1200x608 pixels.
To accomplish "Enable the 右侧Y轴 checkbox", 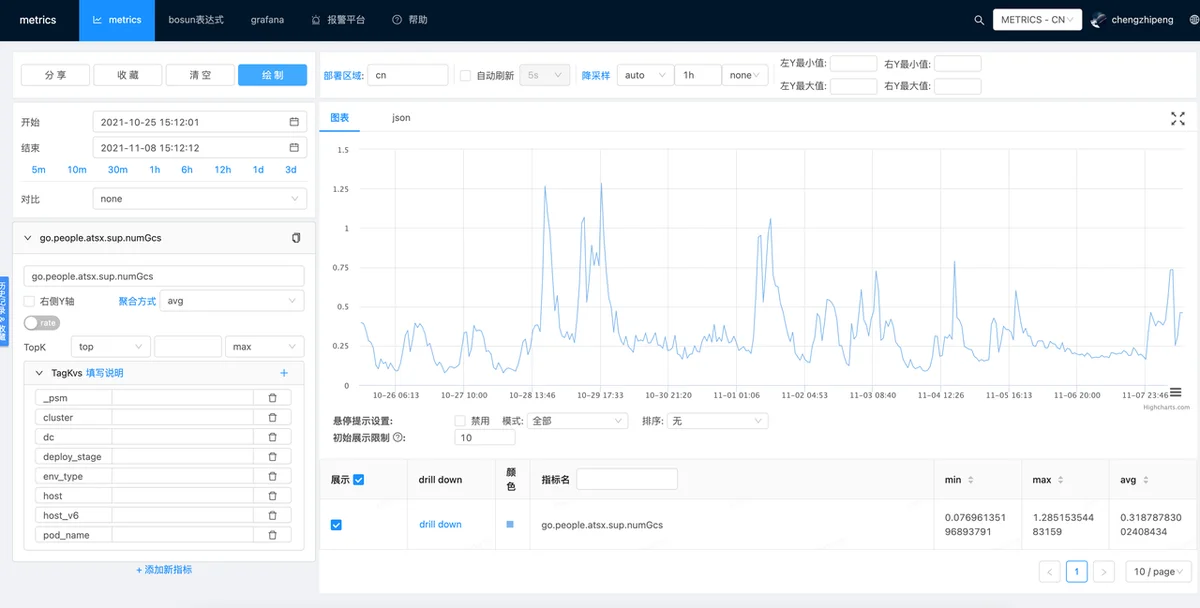I will click(30, 301).
